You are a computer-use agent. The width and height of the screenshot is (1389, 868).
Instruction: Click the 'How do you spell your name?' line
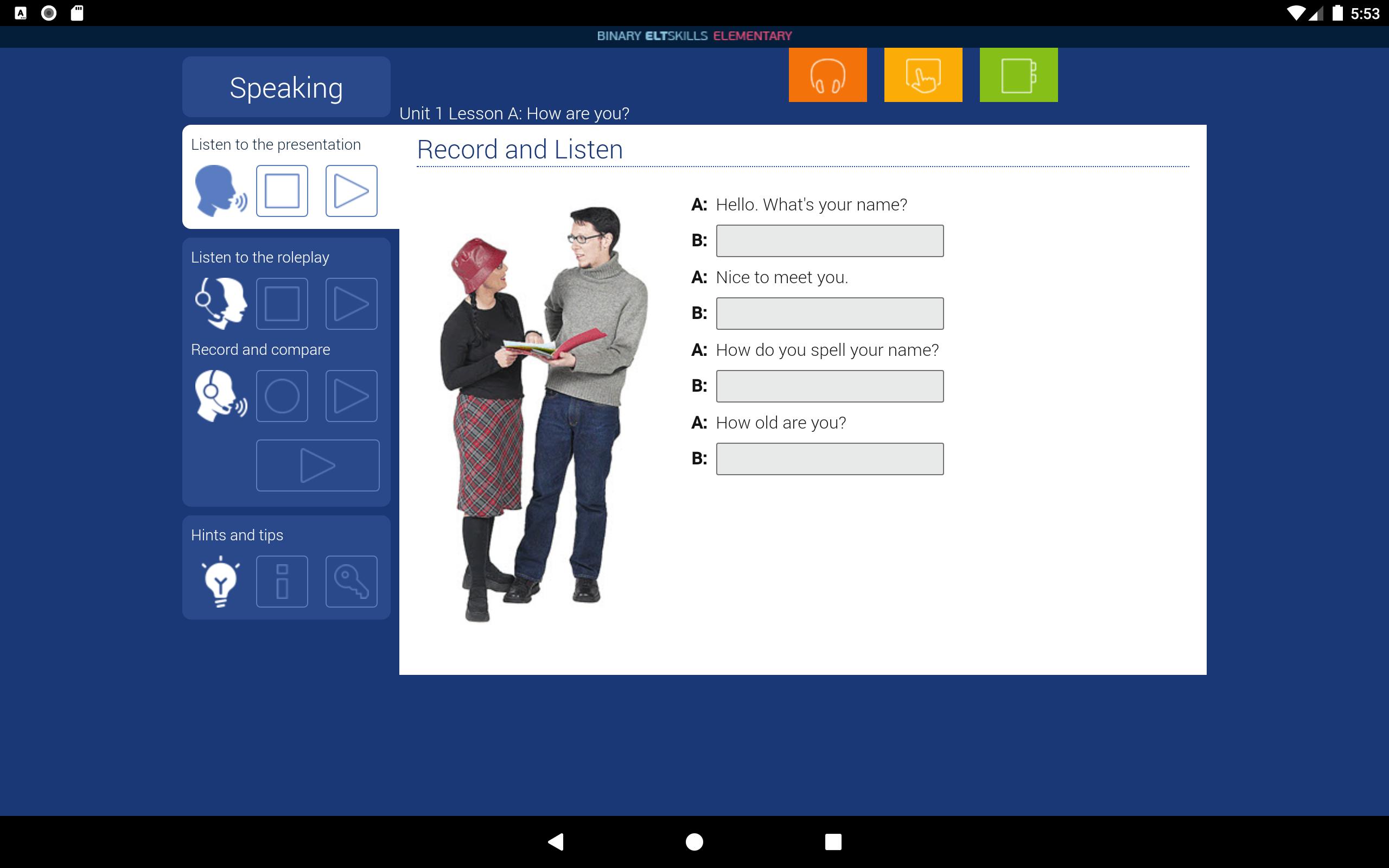point(827,349)
